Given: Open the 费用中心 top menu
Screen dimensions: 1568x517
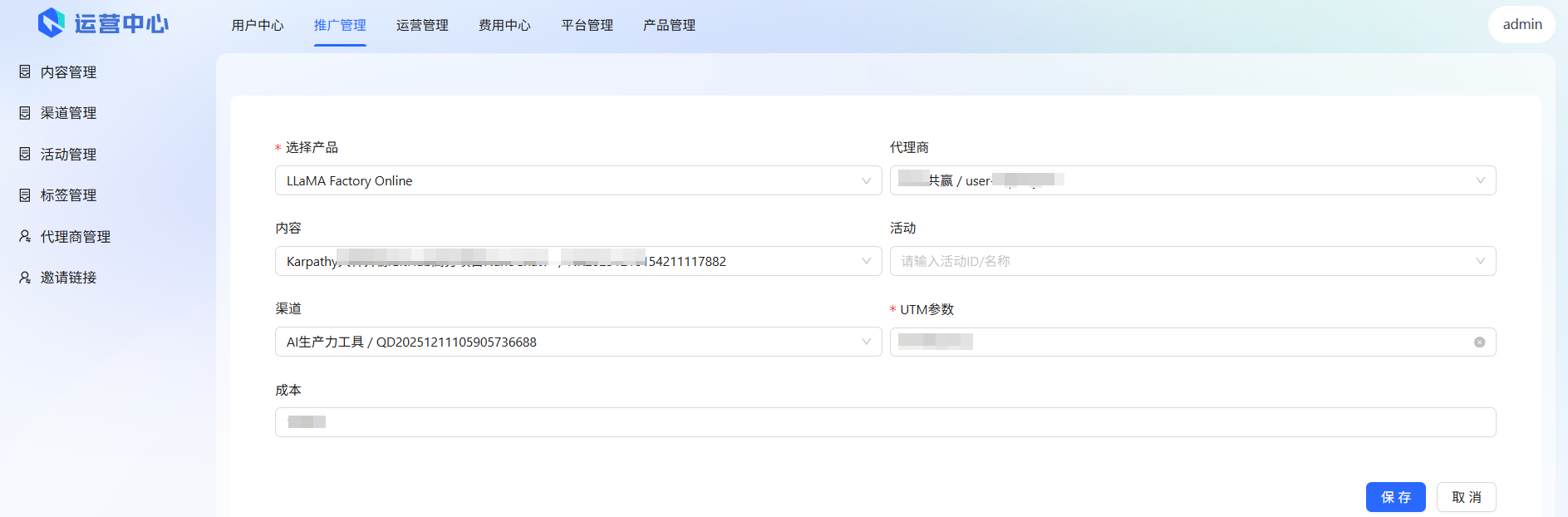Looking at the screenshot, I should pos(504,26).
